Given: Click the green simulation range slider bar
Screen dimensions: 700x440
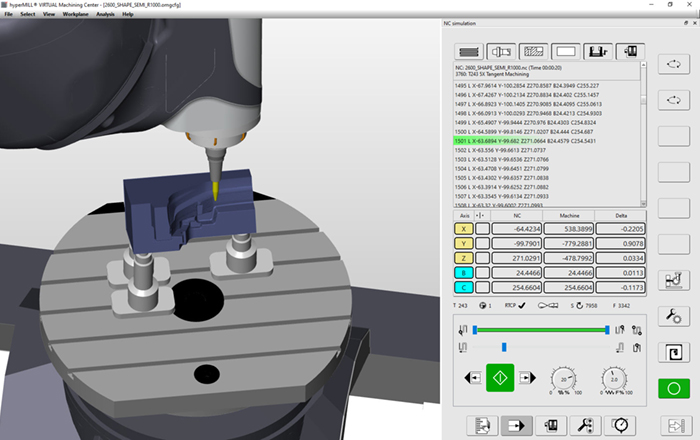Looking at the screenshot, I should point(541,330).
